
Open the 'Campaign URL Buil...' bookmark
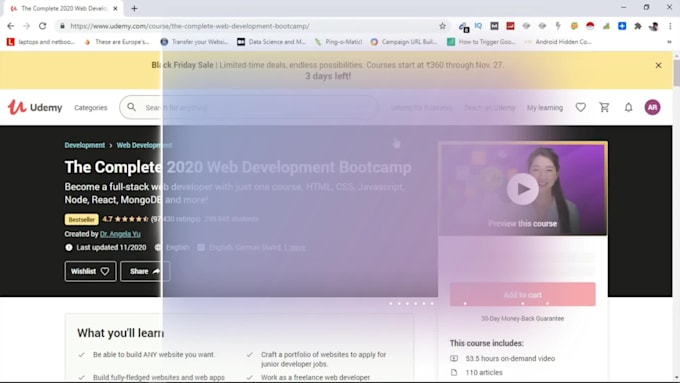tap(404, 42)
